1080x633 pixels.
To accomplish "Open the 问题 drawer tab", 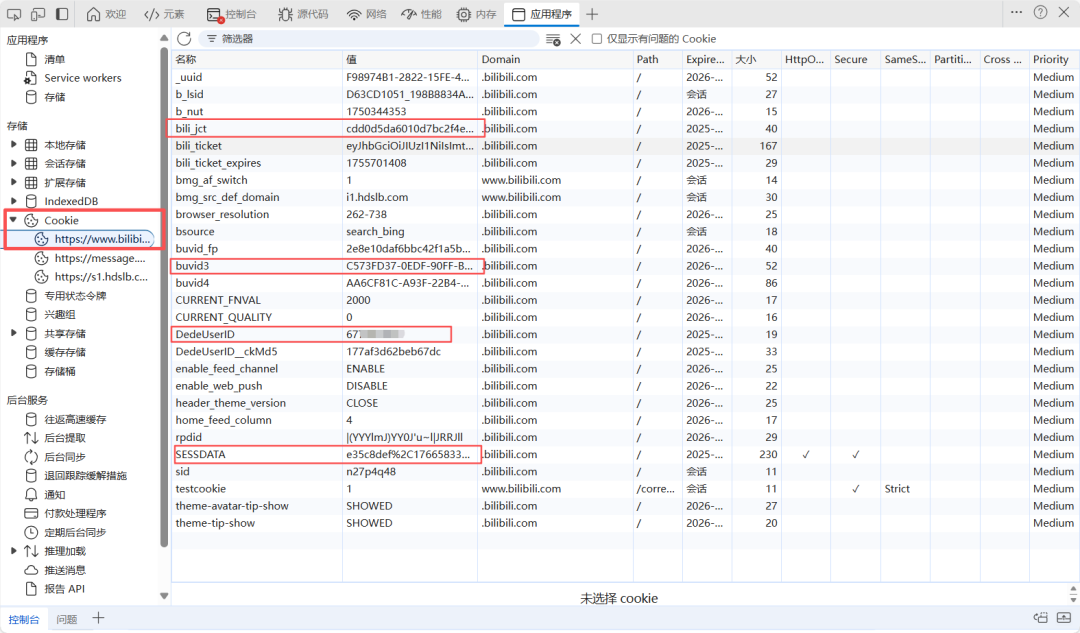I will tap(67, 619).
